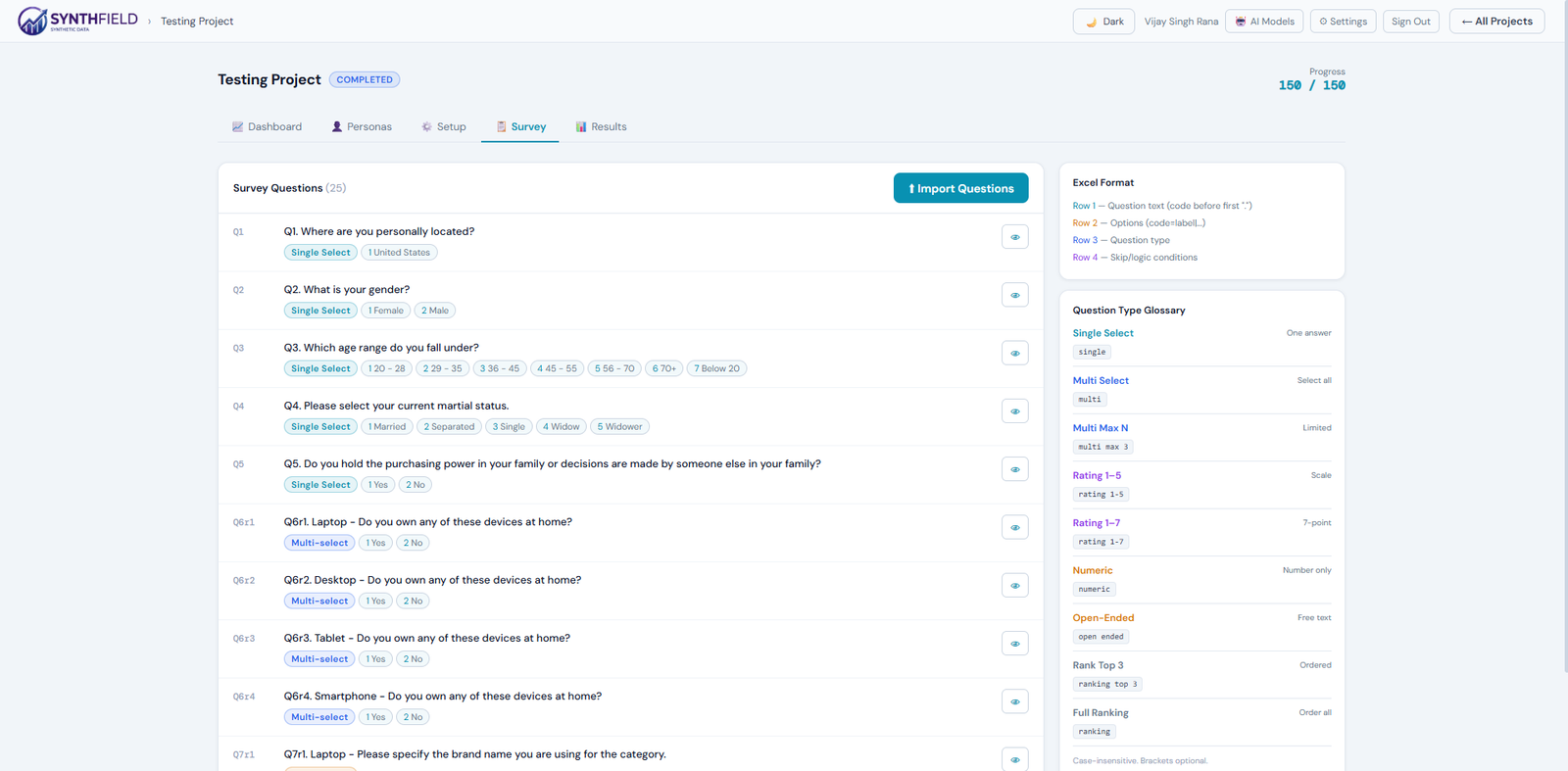Open AI Models in the top bar
Viewport: 1568px width, 771px height.
(1264, 22)
